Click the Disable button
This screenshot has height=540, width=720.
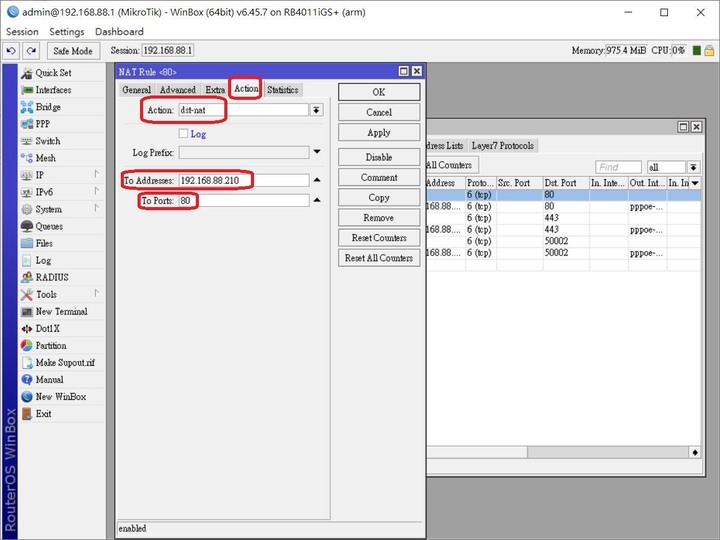coord(379,157)
